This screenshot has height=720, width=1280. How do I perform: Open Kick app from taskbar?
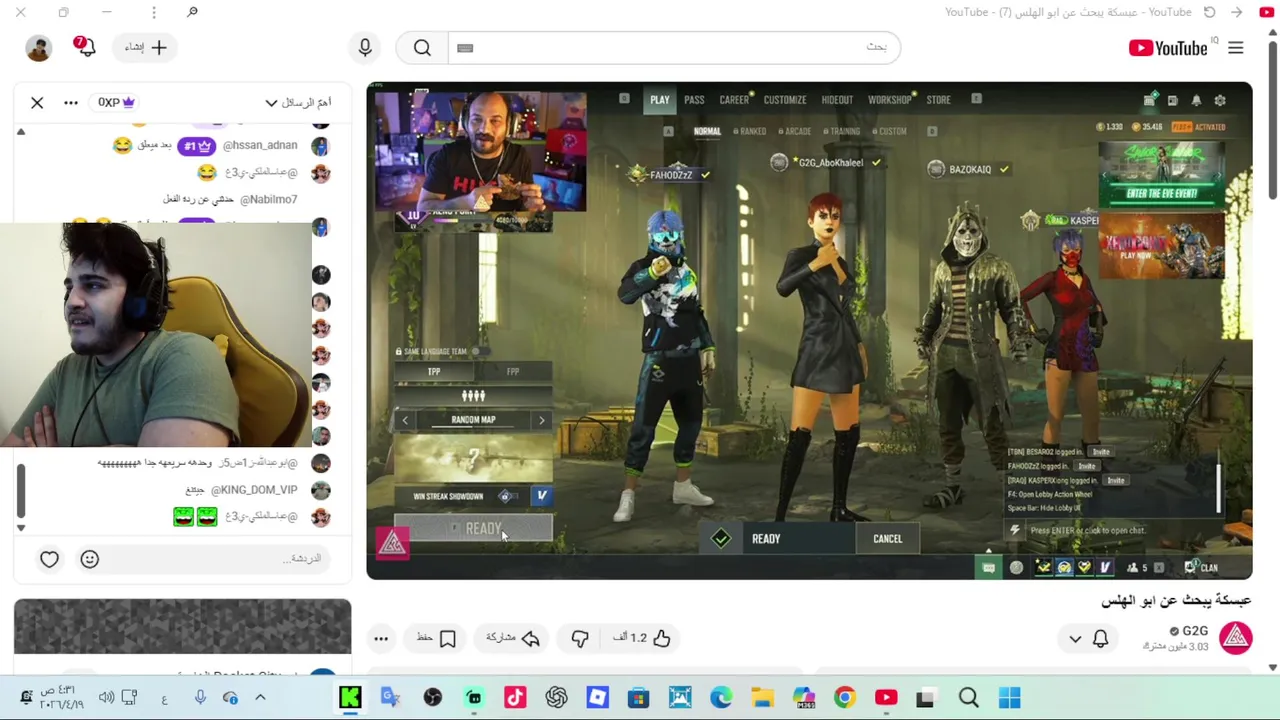click(x=350, y=698)
